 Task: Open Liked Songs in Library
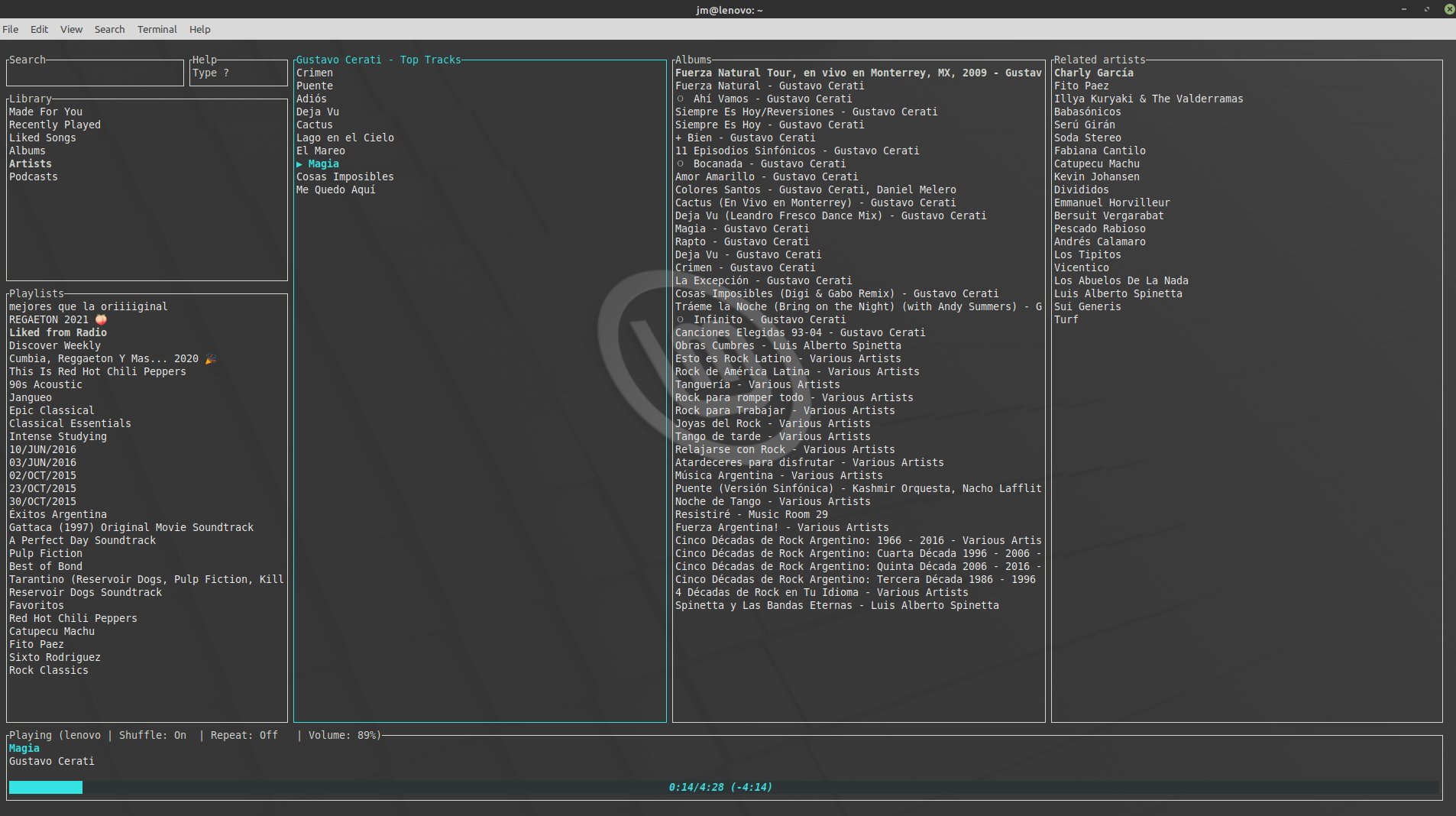coord(43,138)
